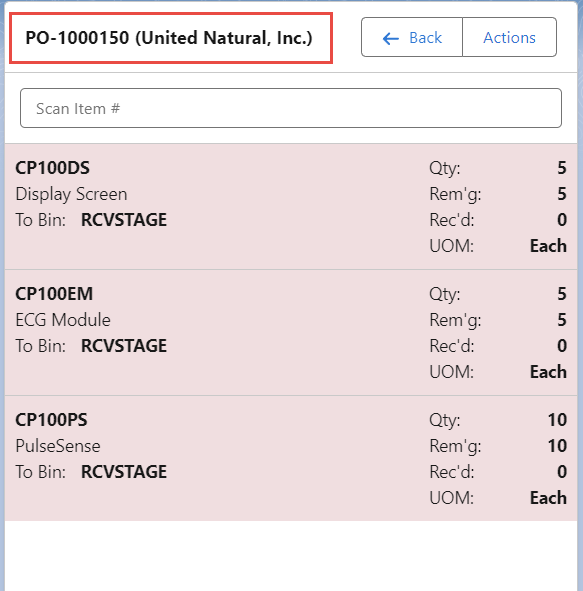The image size is (583, 591).
Task: Click RCVSTAGE bin for CP100PS
Action: pos(124,472)
